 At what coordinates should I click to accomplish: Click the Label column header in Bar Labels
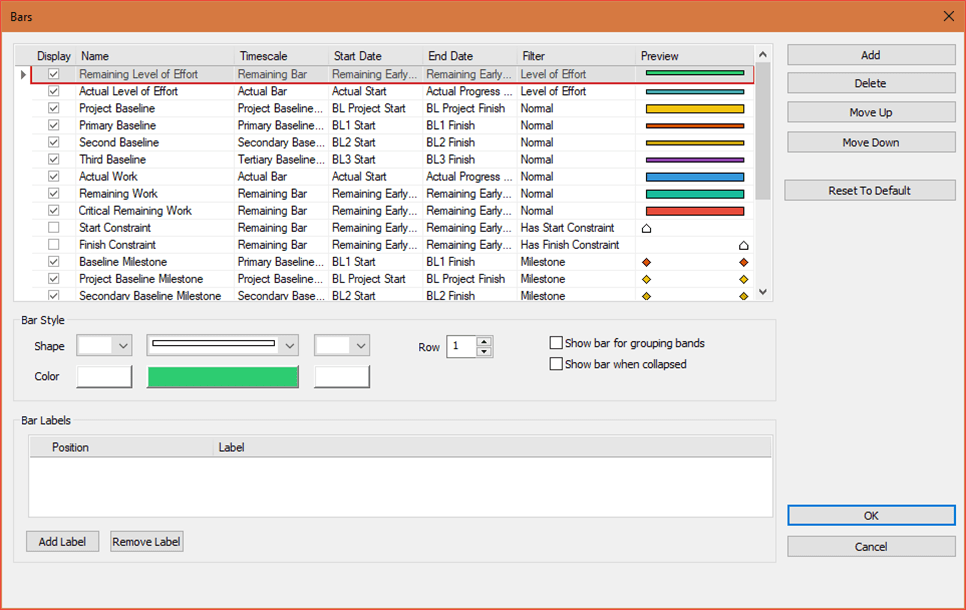492,447
